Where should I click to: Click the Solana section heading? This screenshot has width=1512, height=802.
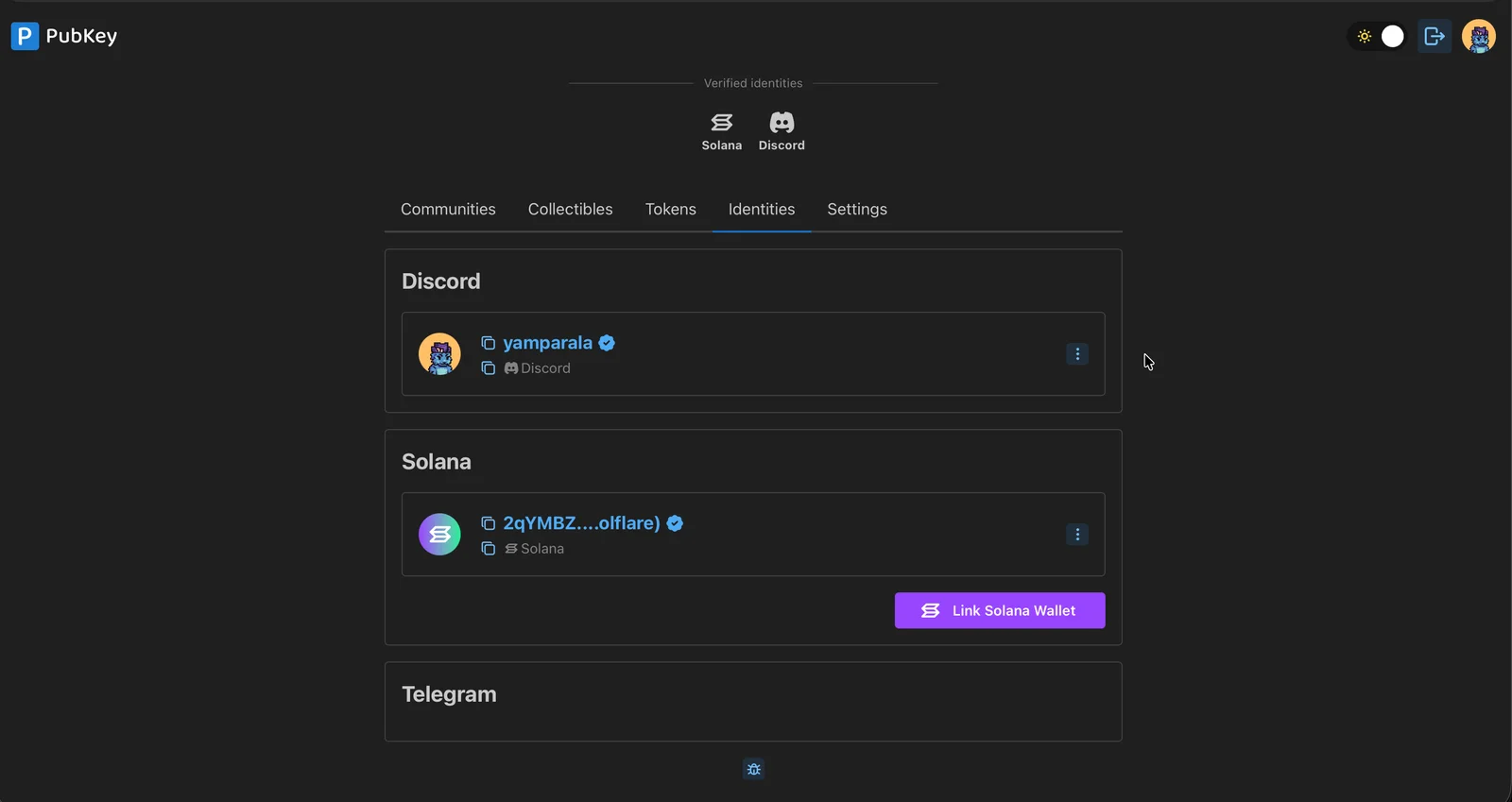[436, 462]
